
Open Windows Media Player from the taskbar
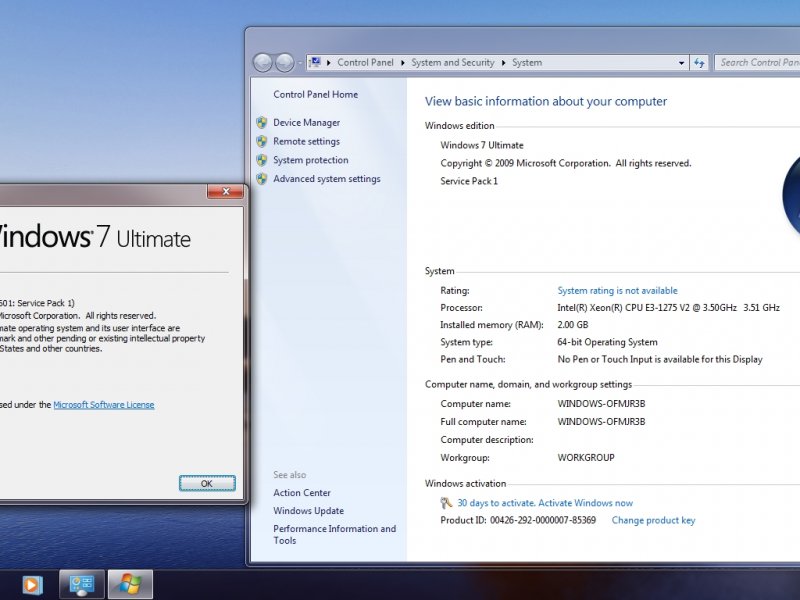pyautogui.click(x=32, y=585)
